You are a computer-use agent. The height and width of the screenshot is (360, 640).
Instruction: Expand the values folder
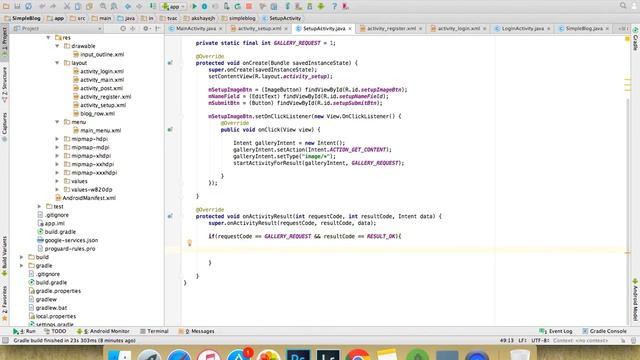[x=57, y=181]
